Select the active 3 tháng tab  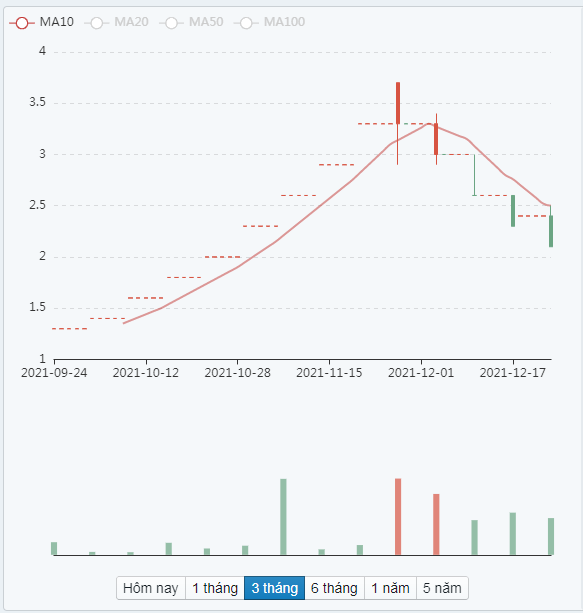pyautogui.click(x=274, y=588)
